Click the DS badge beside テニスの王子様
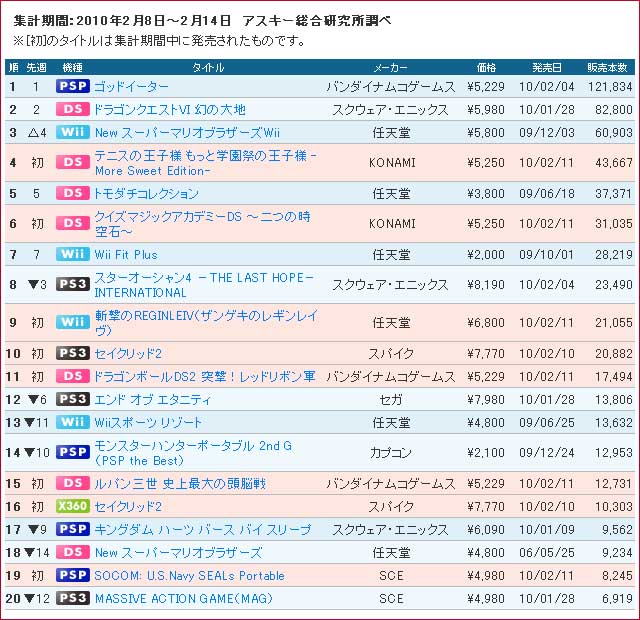The height and width of the screenshot is (620, 640). (73, 162)
